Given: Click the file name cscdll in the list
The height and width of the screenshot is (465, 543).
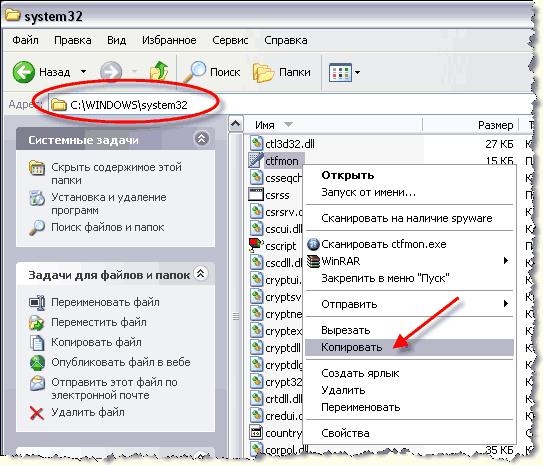Looking at the screenshot, I should pyautogui.click(x=284, y=262).
